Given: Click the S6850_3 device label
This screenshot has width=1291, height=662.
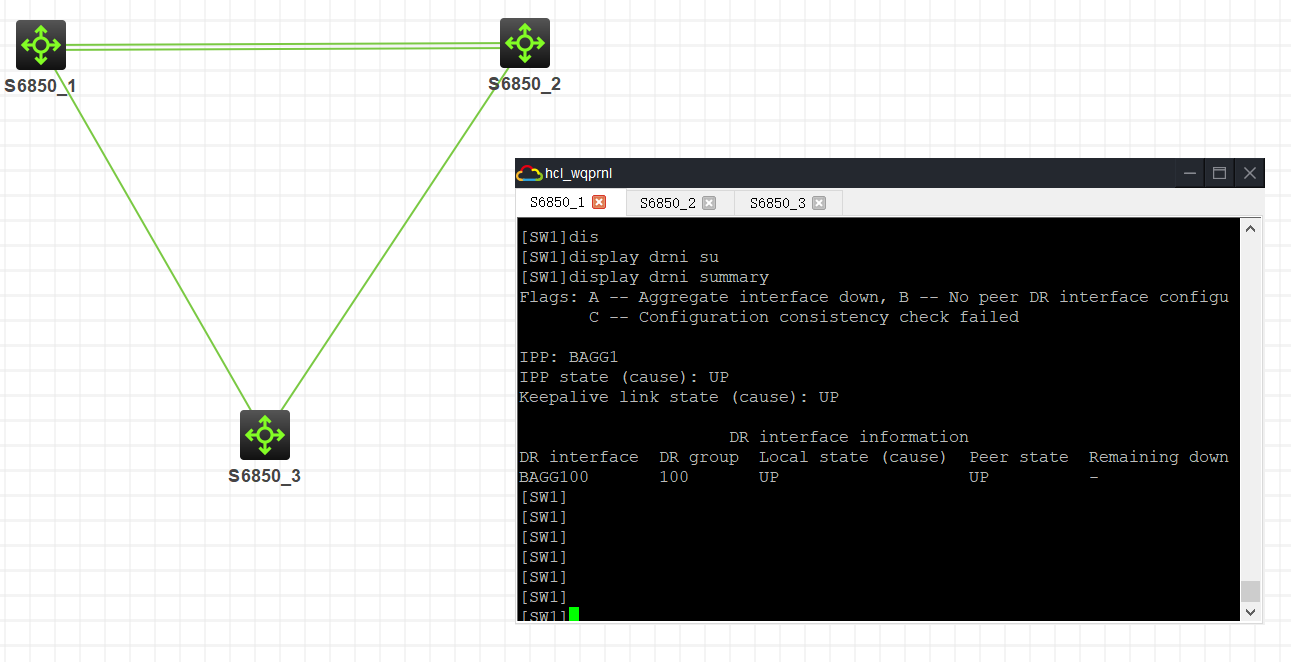Looking at the screenshot, I should tap(264, 476).
